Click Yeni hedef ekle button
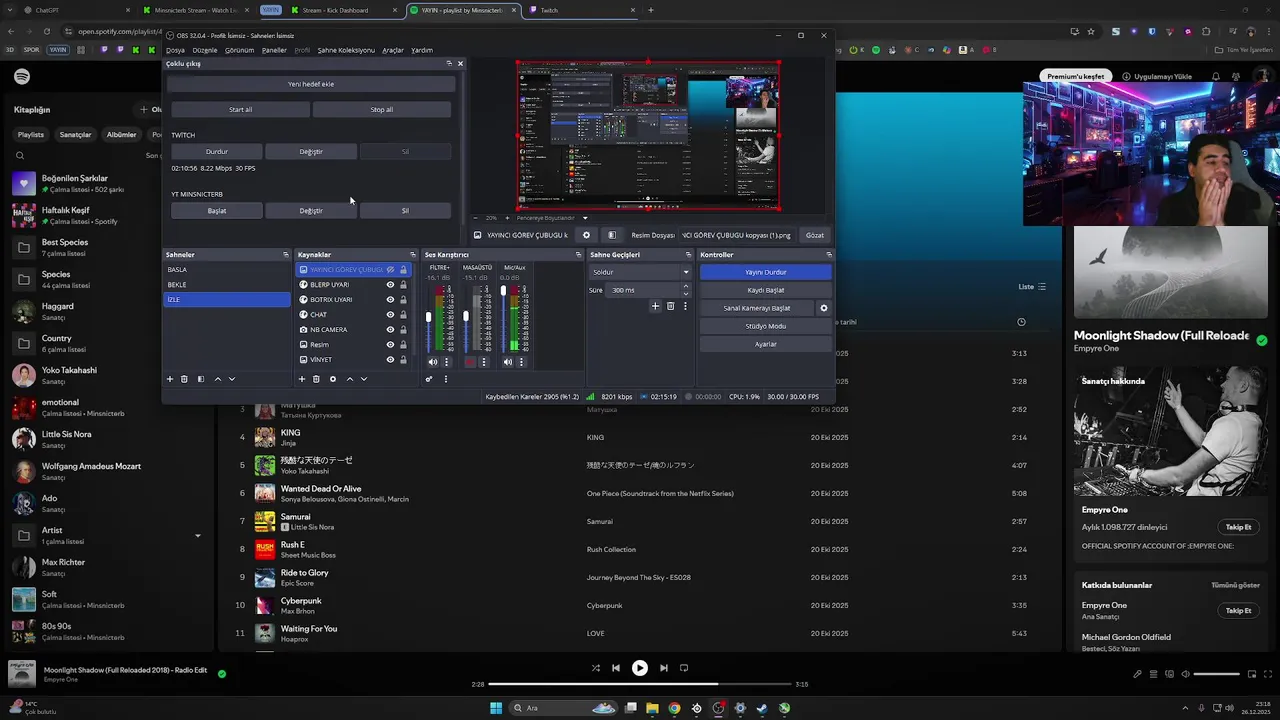 311,85
